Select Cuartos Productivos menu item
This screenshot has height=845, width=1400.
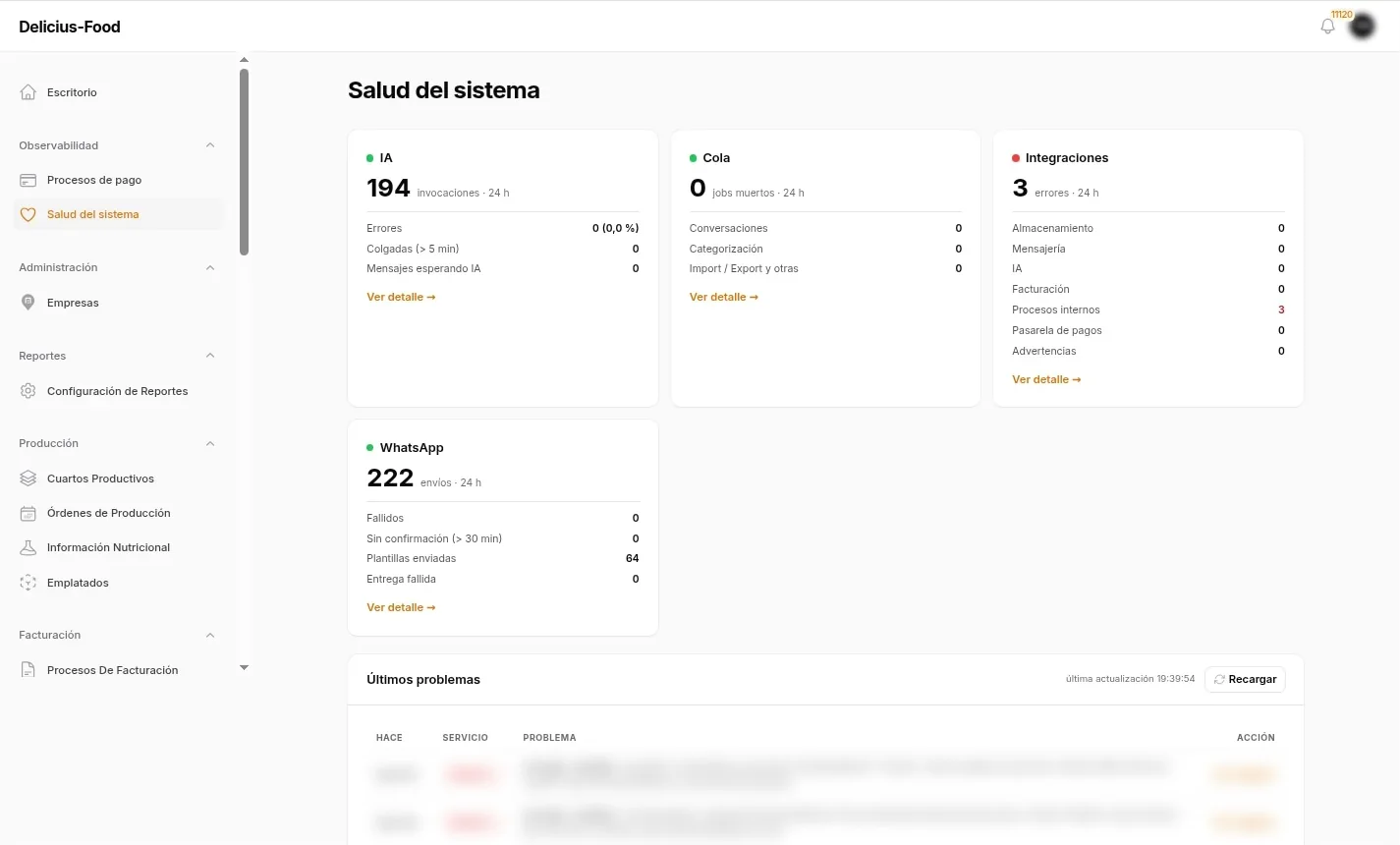pyautogui.click(x=119, y=479)
